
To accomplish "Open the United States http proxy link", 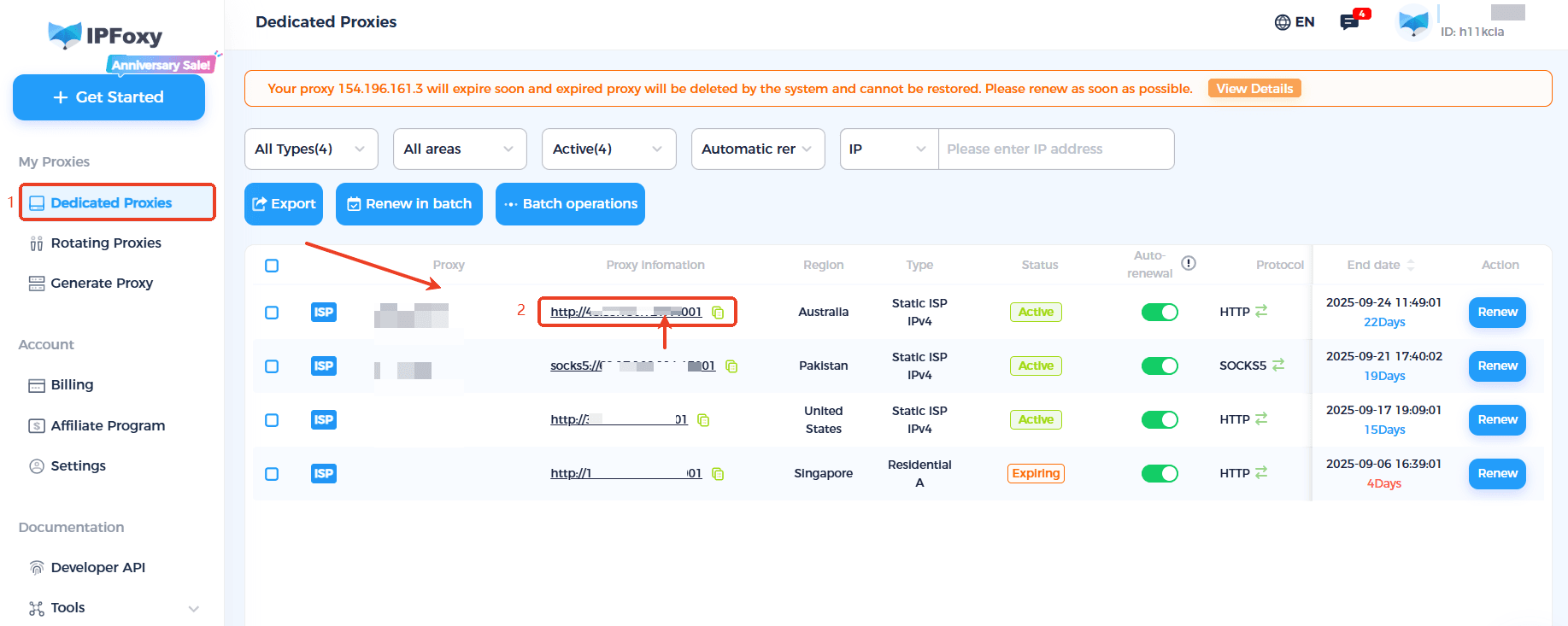I will pos(619,420).
